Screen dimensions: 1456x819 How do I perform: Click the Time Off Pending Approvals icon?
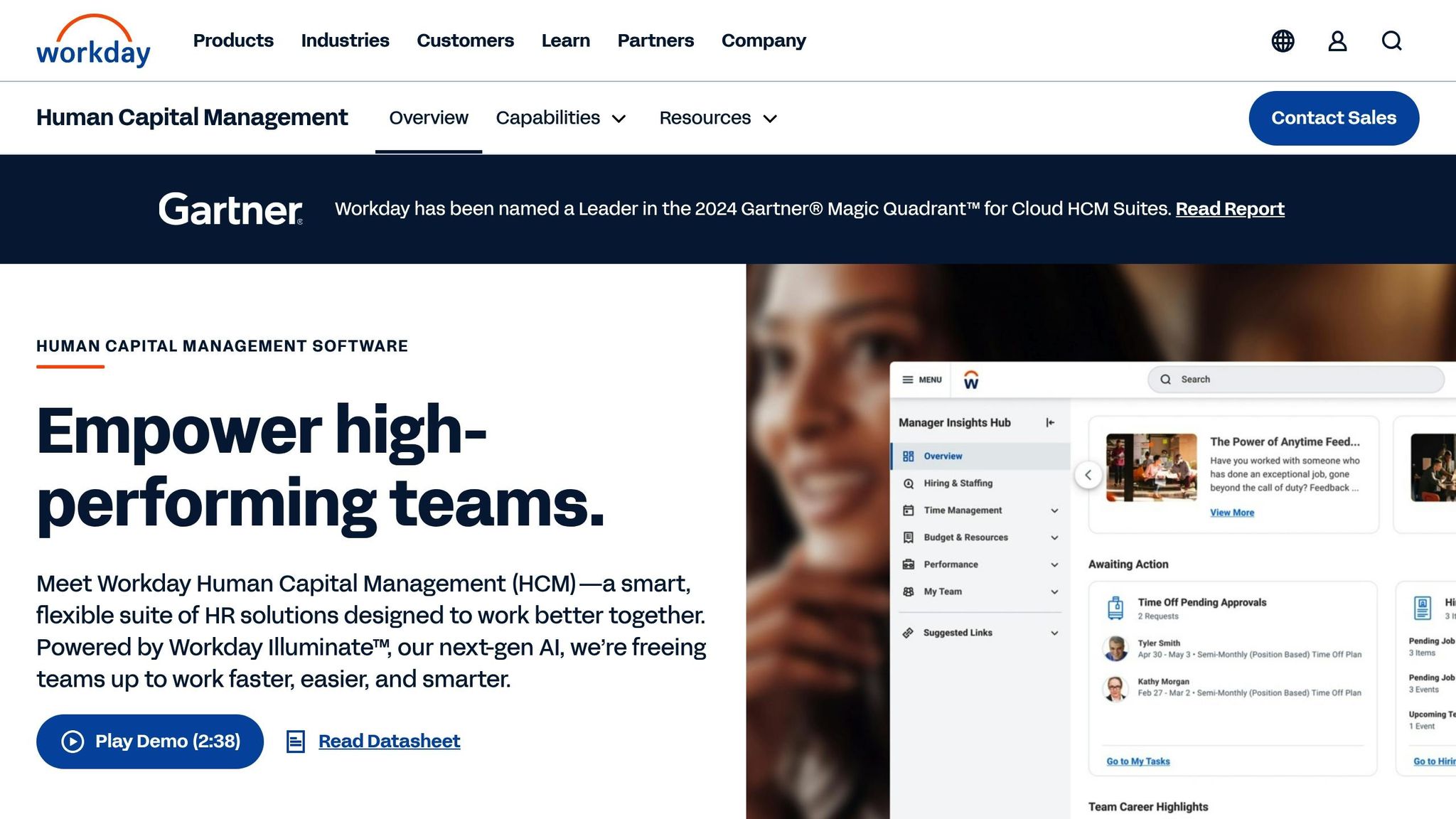coord(1115,608)
